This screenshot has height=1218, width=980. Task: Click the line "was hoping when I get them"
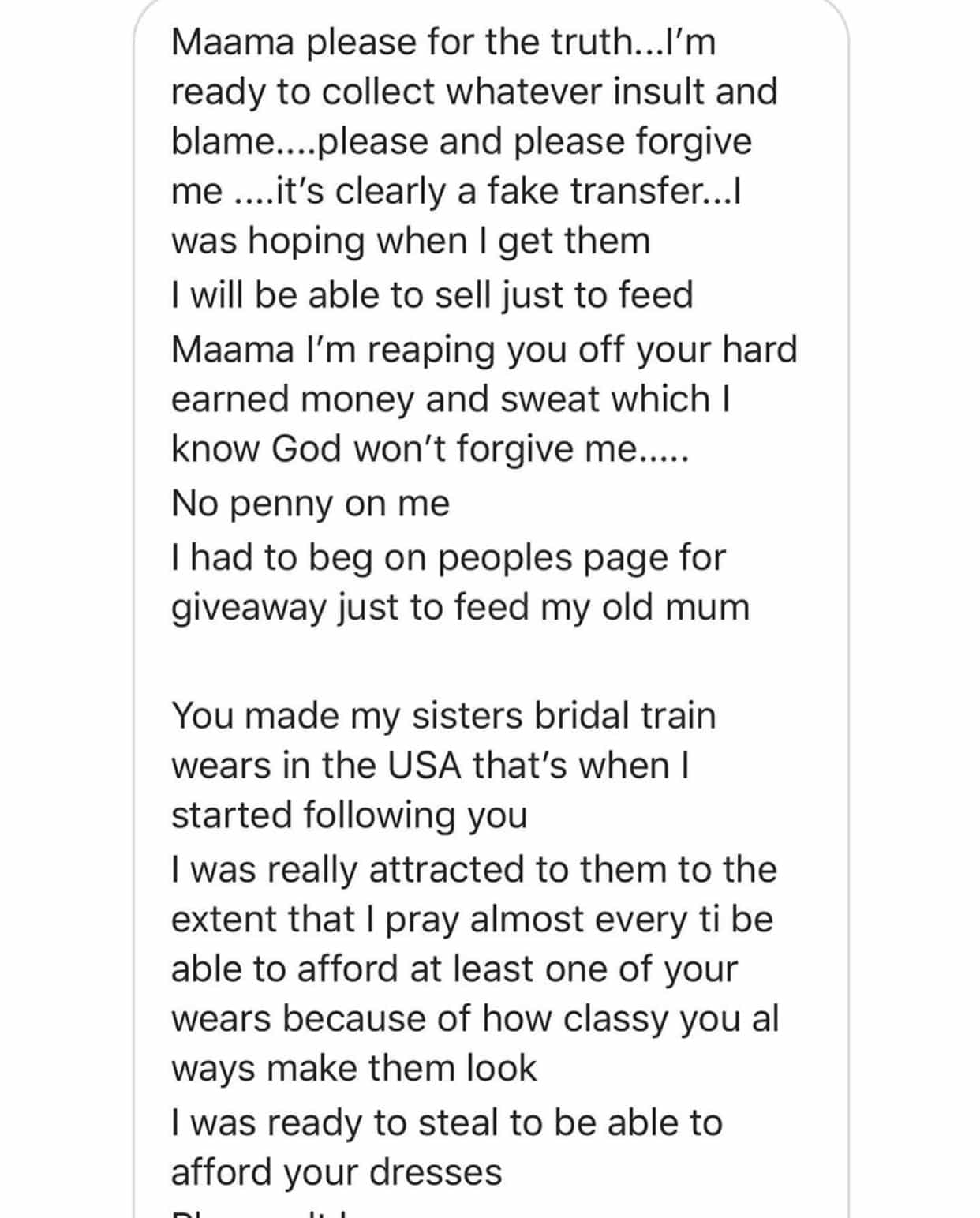coord(410,242)
